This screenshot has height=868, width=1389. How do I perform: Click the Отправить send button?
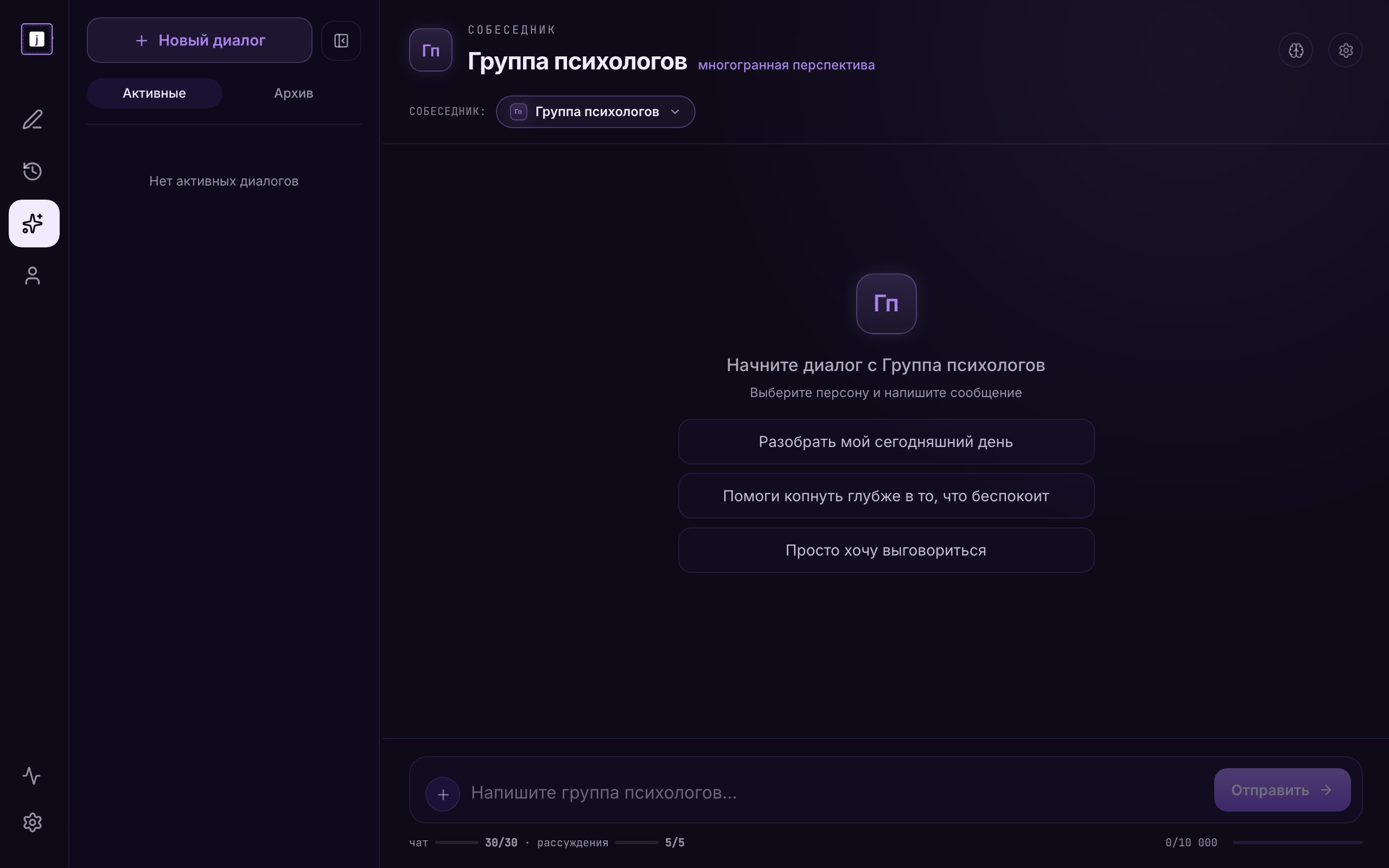(x=1282, y=790)
